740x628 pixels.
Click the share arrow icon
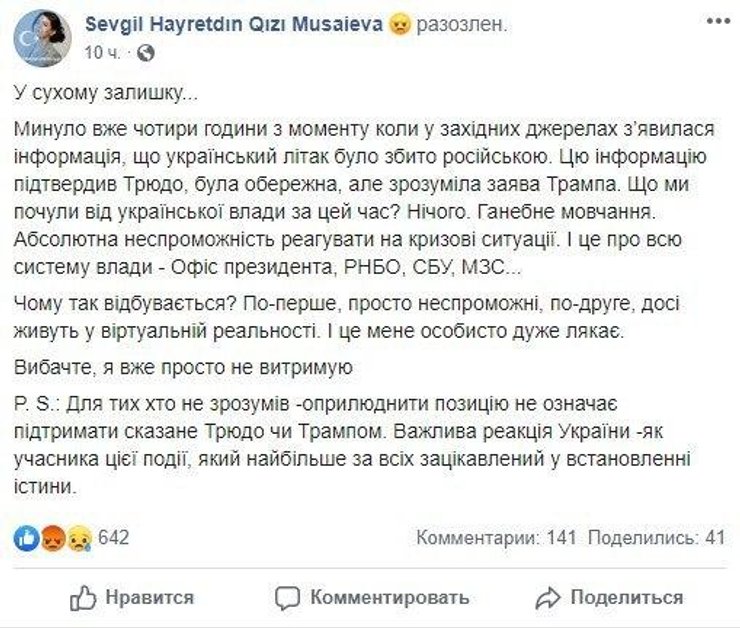point(547,598)
